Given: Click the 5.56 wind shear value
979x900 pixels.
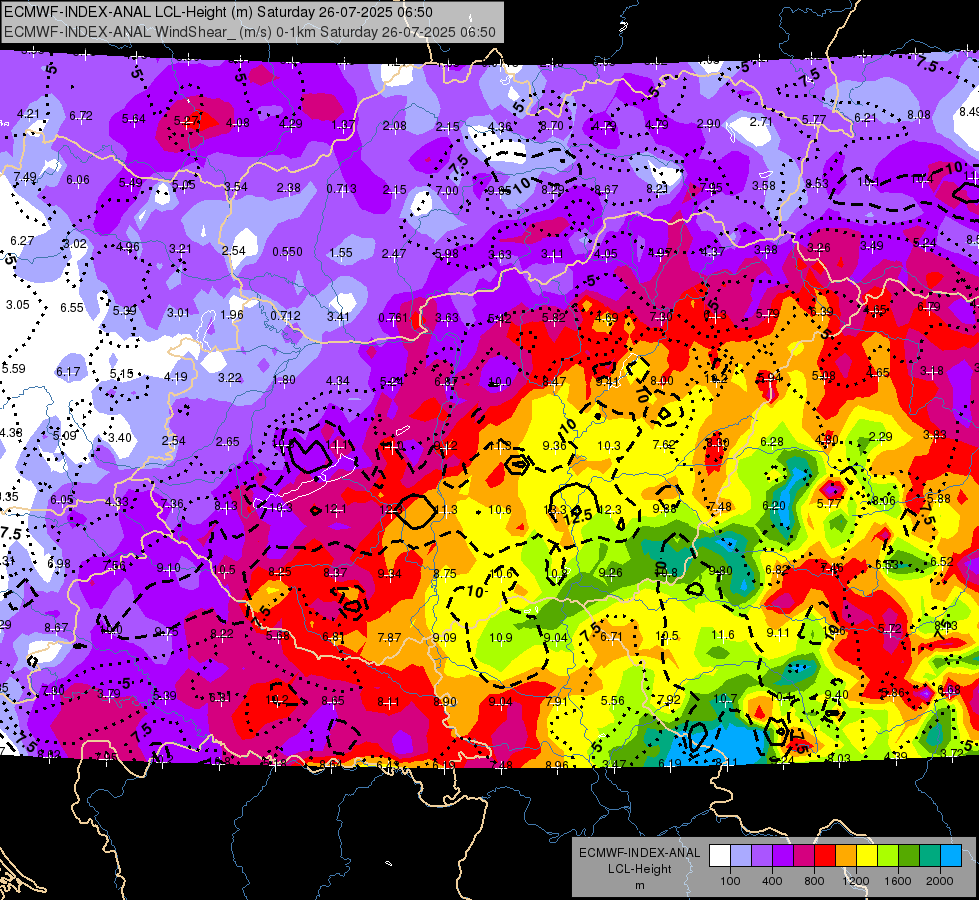Looking at the screenshot, I should pyautogui.click(x=612, y=701).
